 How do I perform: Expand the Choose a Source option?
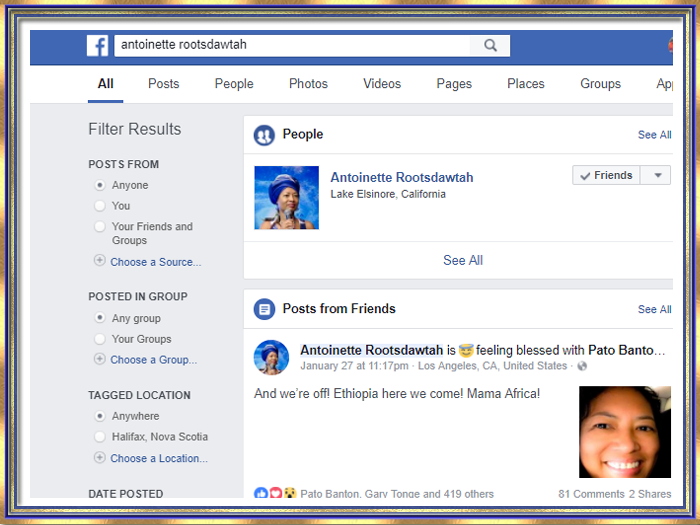tap(155, 262)
